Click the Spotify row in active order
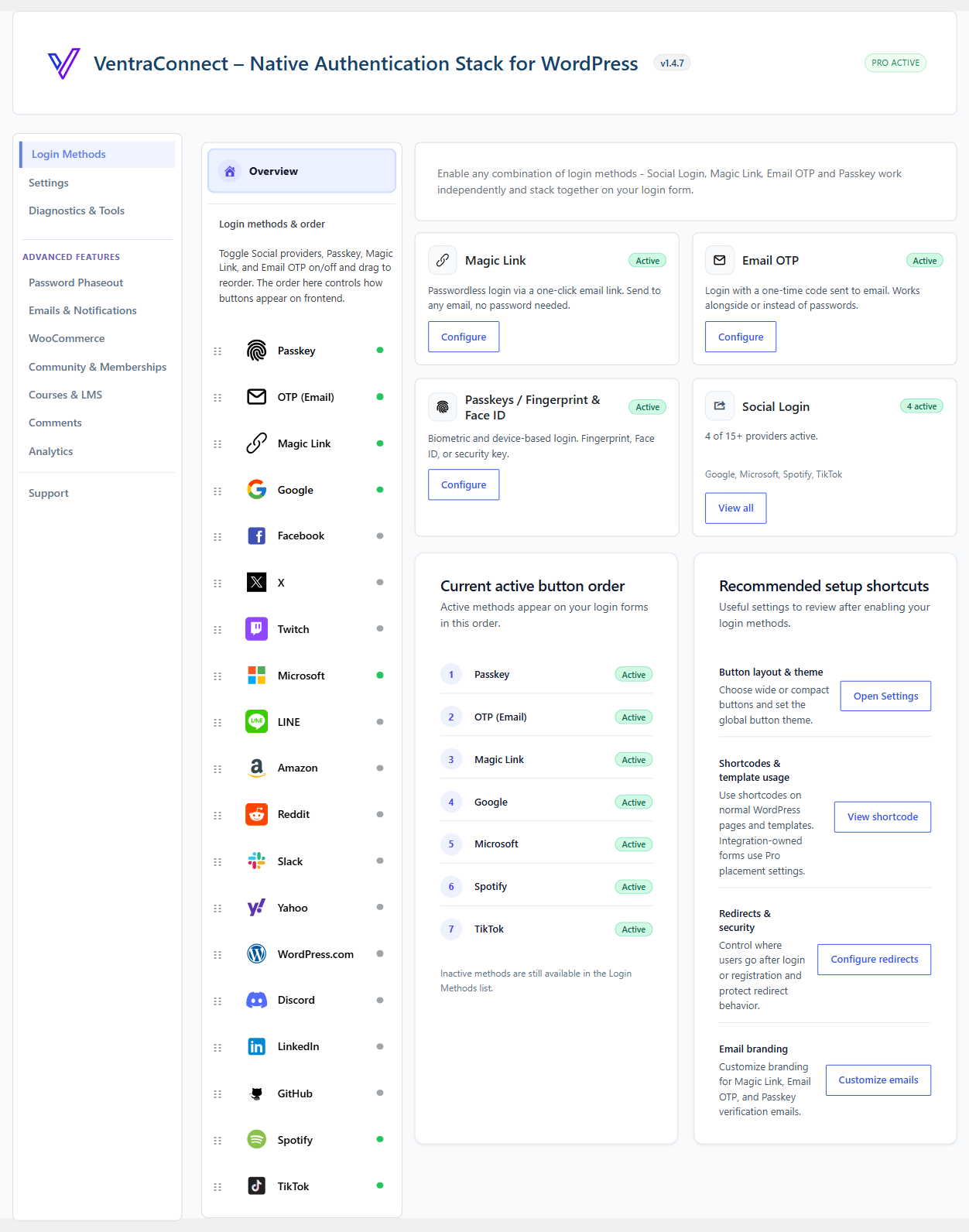Viewport: 969px width, 1232px height. [546, 887]
